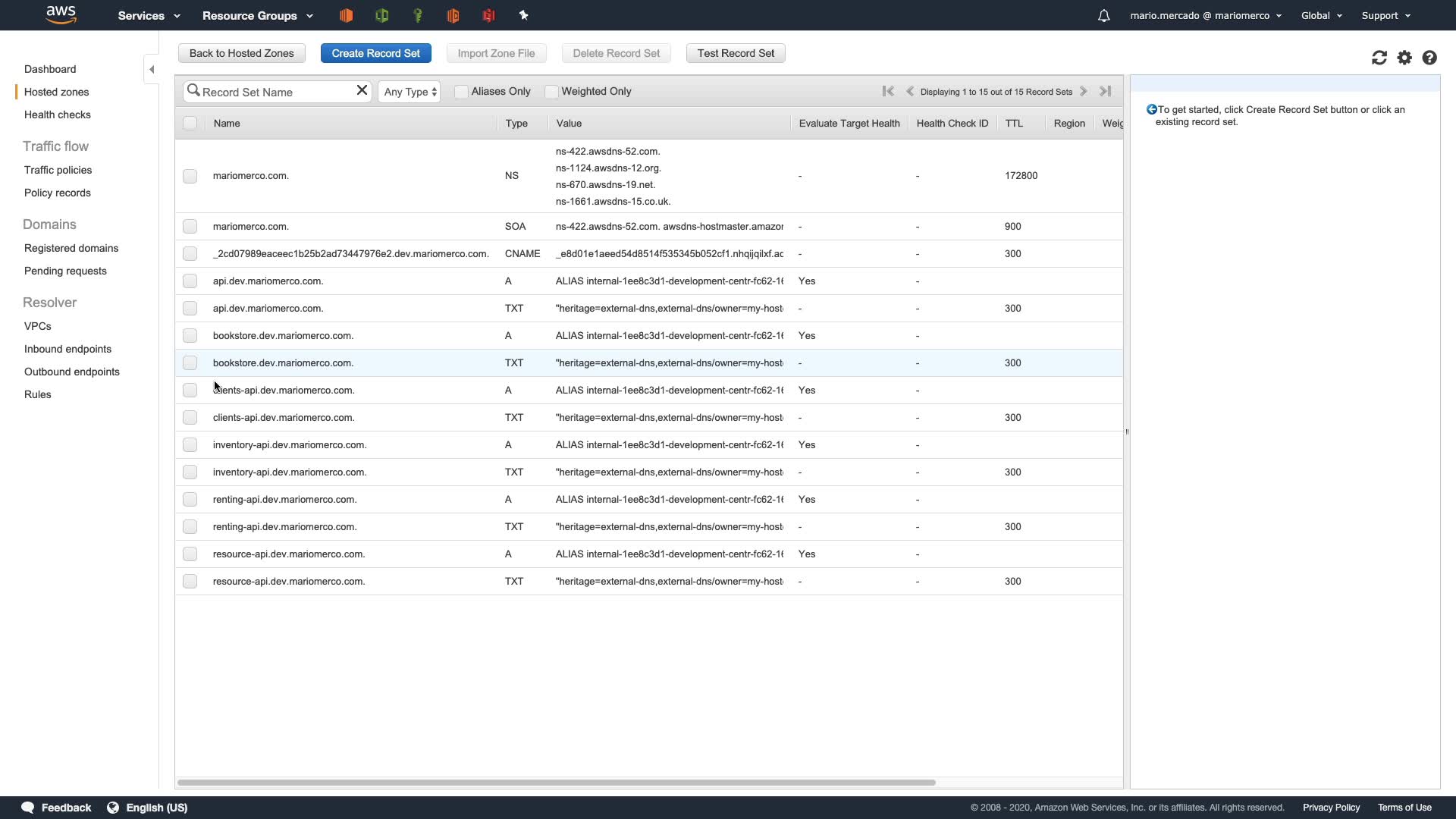Enable the Weighted Only checkbox
1456x819 pixels.
point(551,92)
